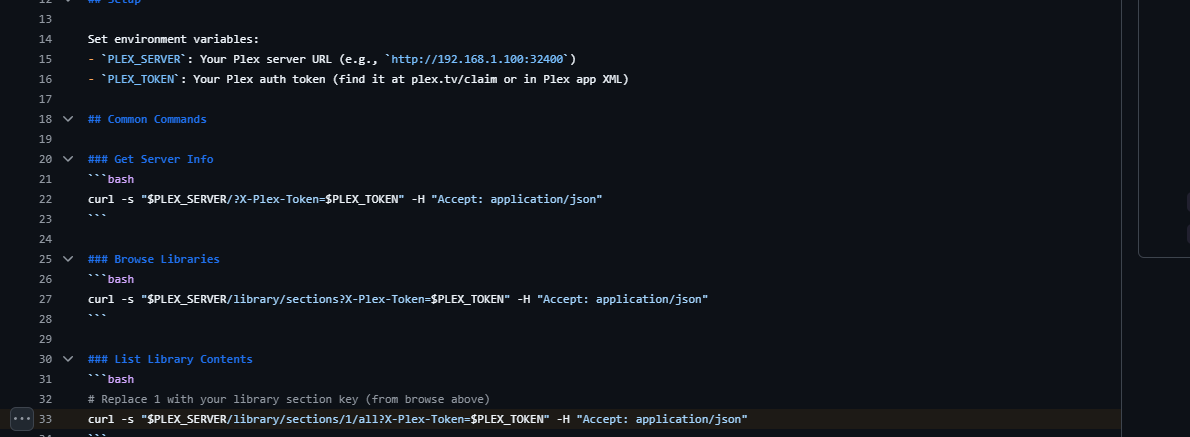Click the '/library/sections?X-Plex-Token=' curl command line

click(x=398, y=299)
